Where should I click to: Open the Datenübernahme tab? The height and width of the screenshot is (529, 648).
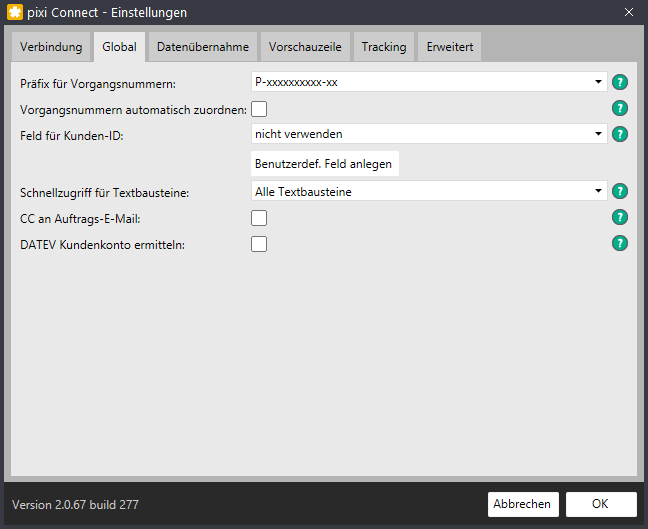tap(203, 47)
